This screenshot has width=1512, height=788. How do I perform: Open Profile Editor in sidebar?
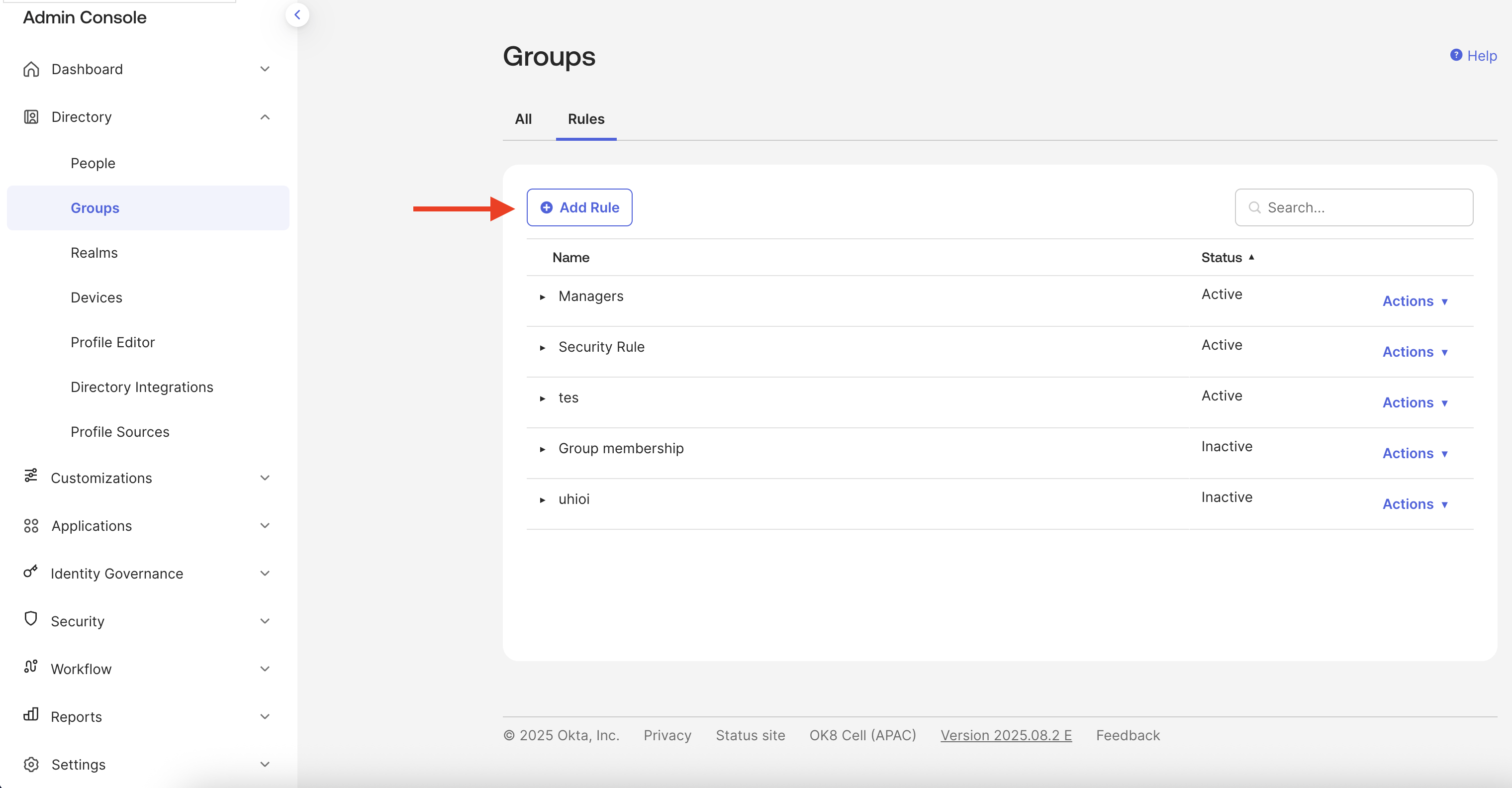coord(113,342)
